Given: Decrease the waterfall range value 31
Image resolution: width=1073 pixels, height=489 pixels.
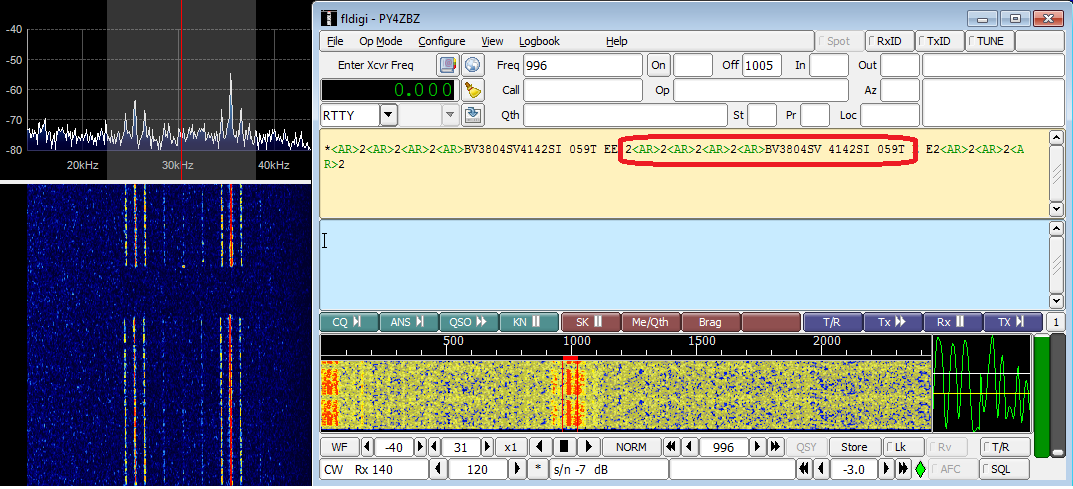Looking at the screenshot, I should coord(435,447).
